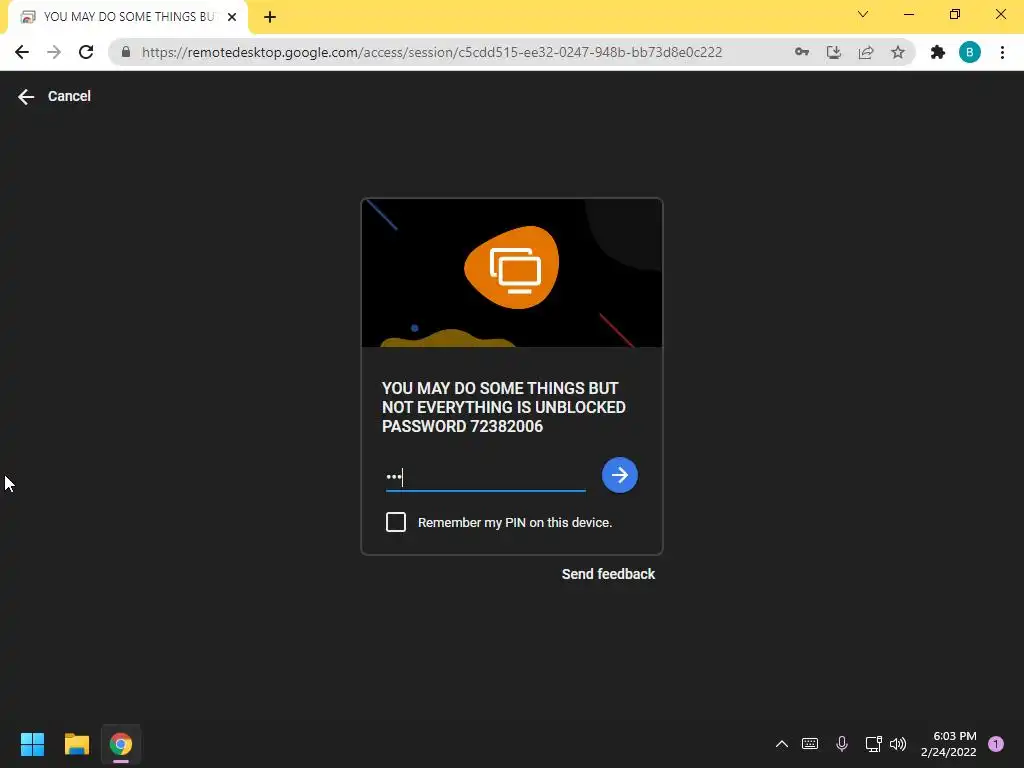Open Chrome extensions puzzle menu
The width and height of the screenshot is (1024, 768).
pos(938,52)
